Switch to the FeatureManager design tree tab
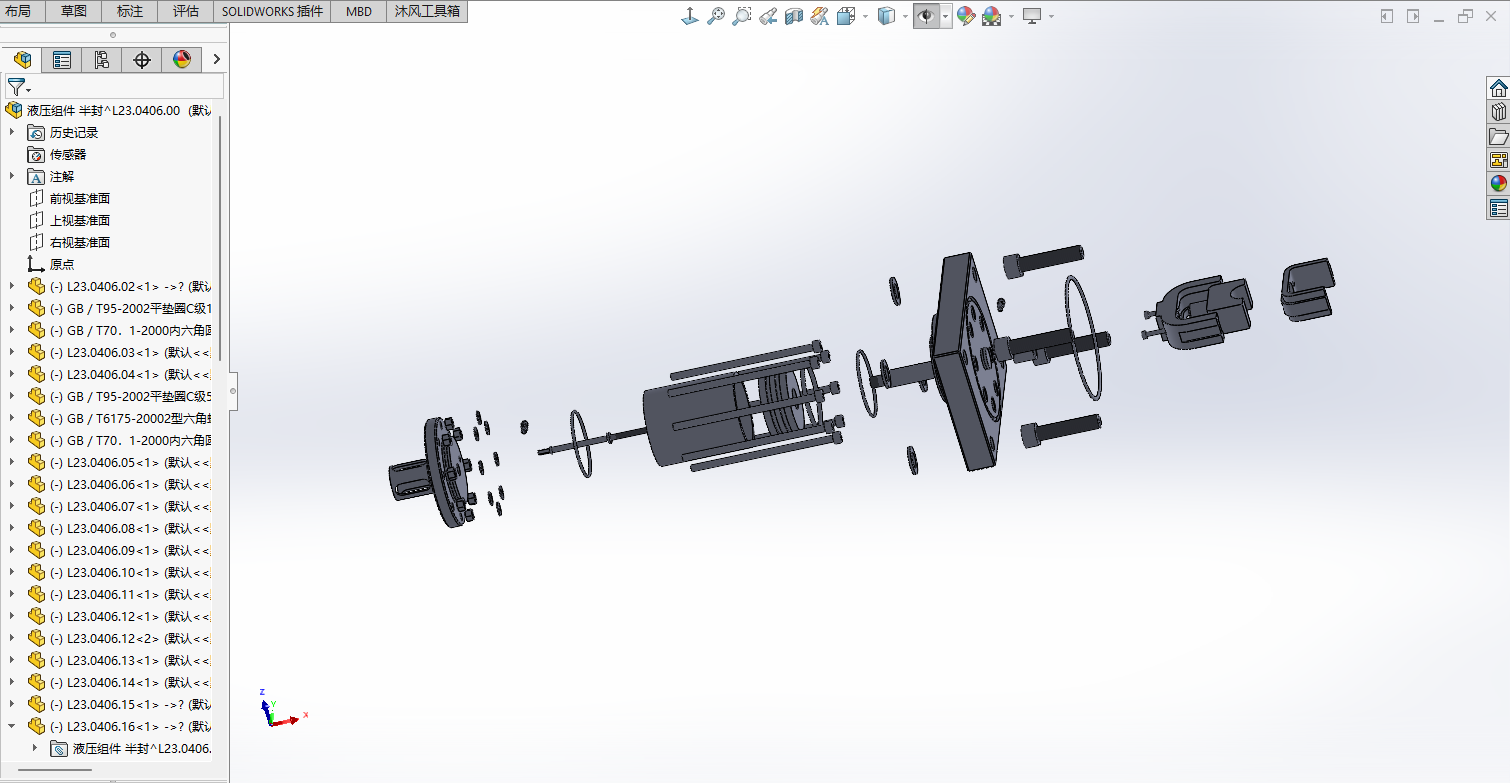 [22, 60]
